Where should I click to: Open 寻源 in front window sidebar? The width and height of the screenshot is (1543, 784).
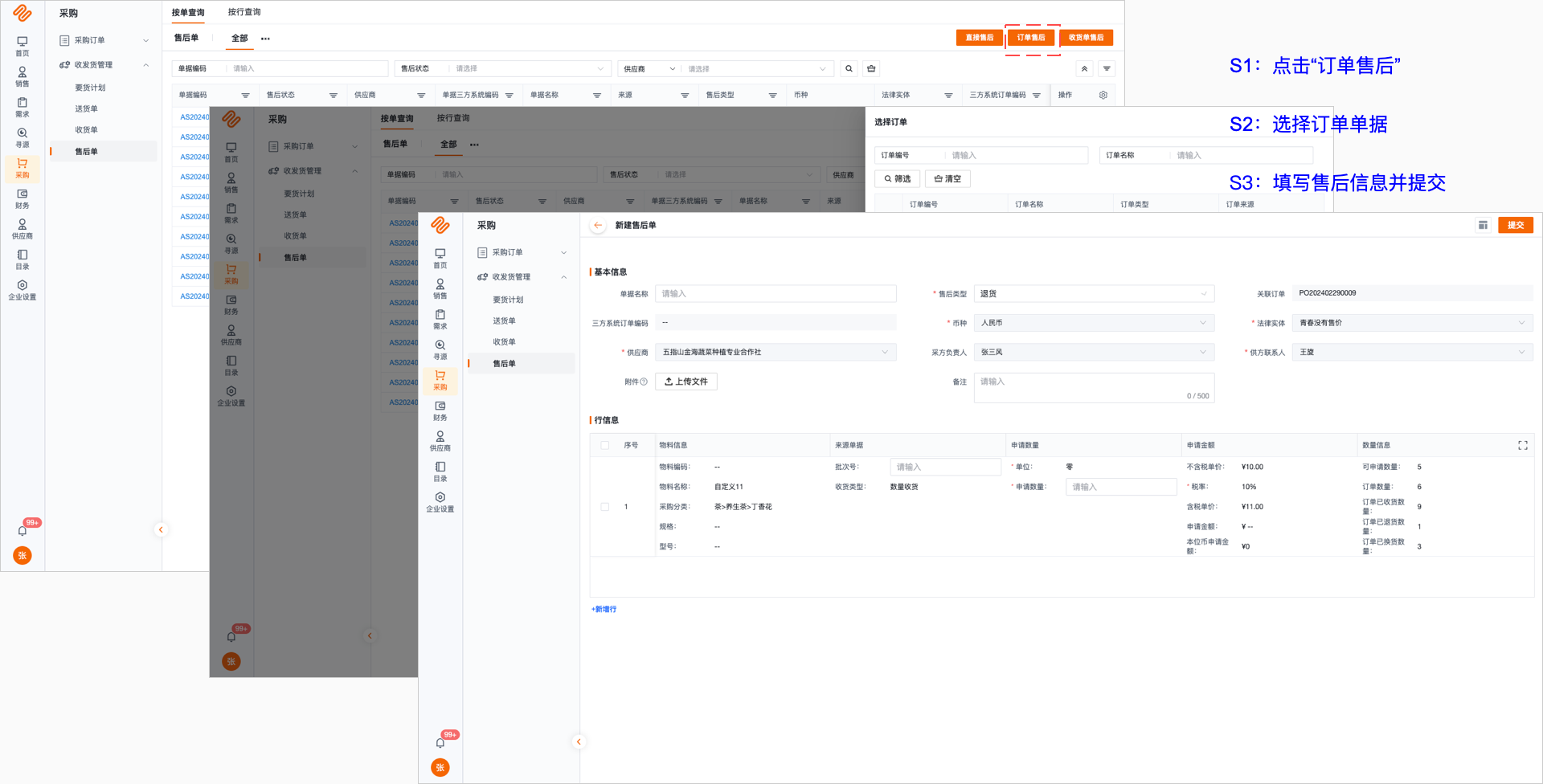point(440,349)
